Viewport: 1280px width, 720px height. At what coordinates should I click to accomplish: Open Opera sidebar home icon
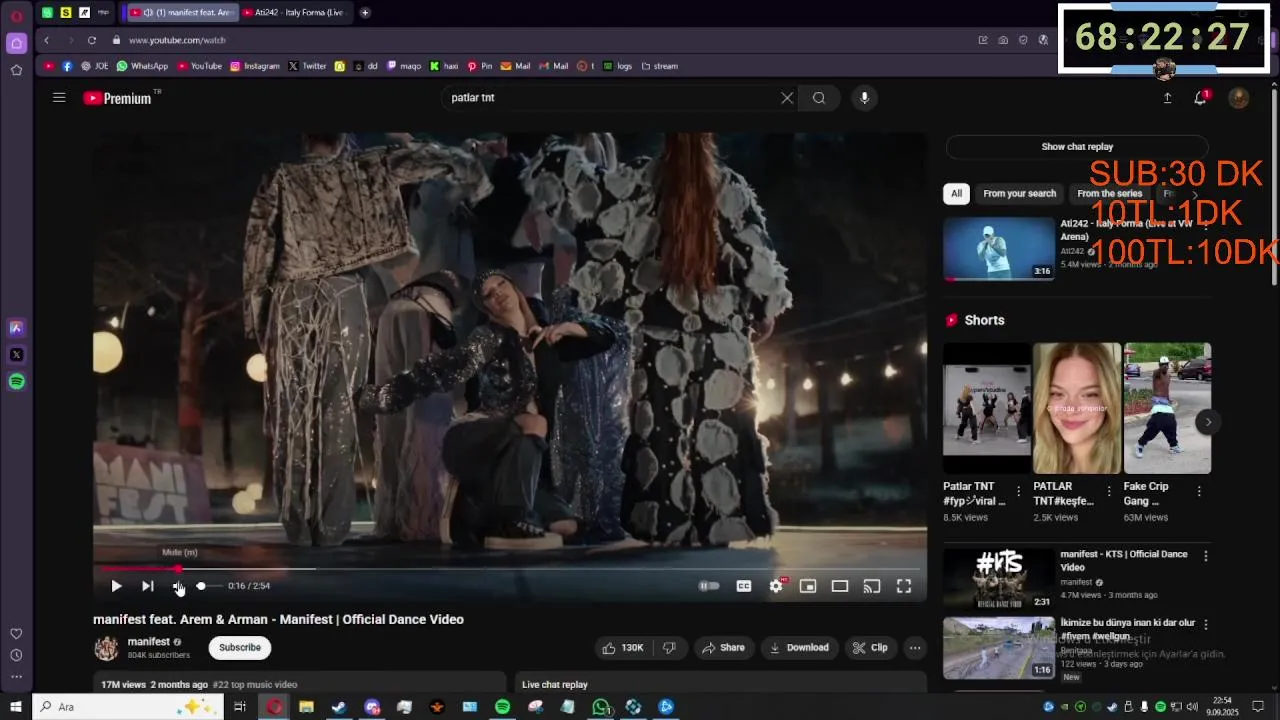[16, 43]
